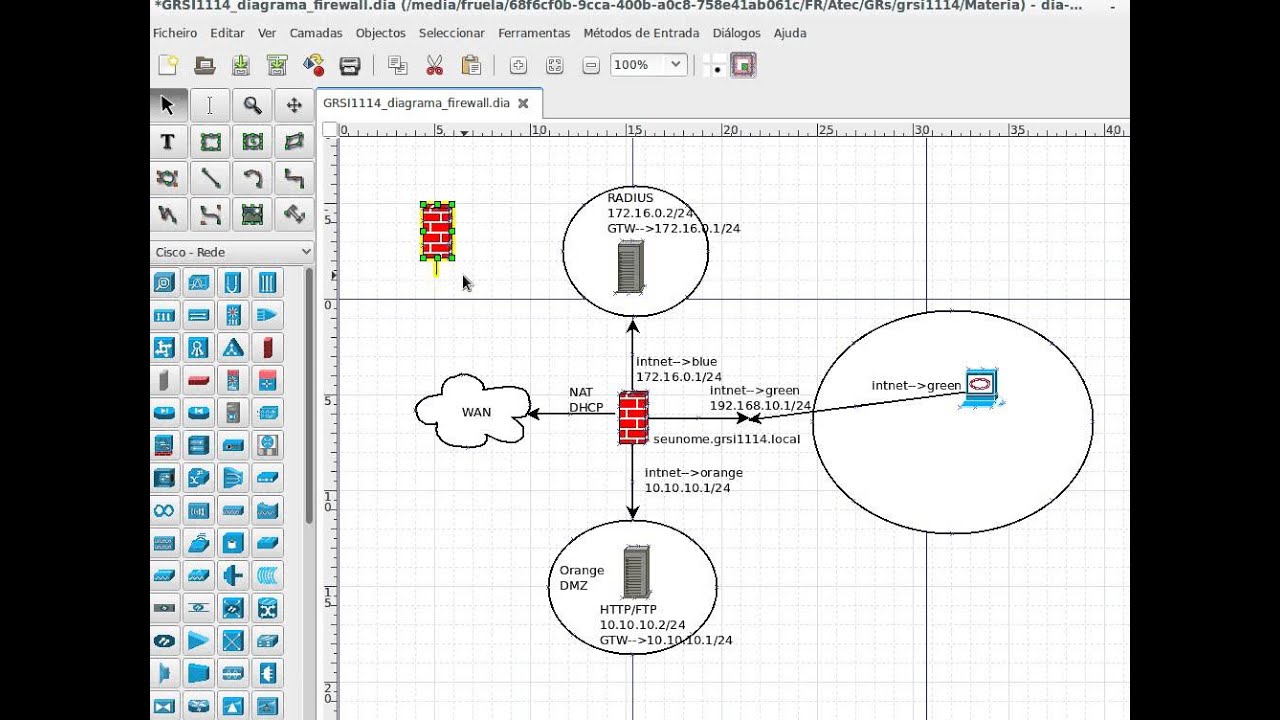The height and width of the screenshot is (720, 1280).
Task: Select the Beziergon tool
Action: click(x=167, y=178)
